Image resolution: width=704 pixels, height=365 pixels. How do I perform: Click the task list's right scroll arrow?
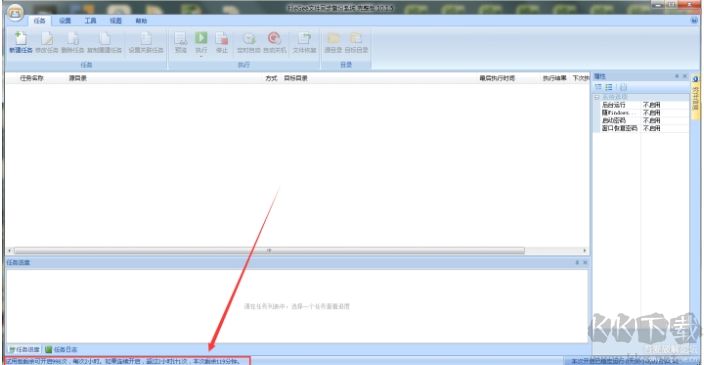(585, 251)
